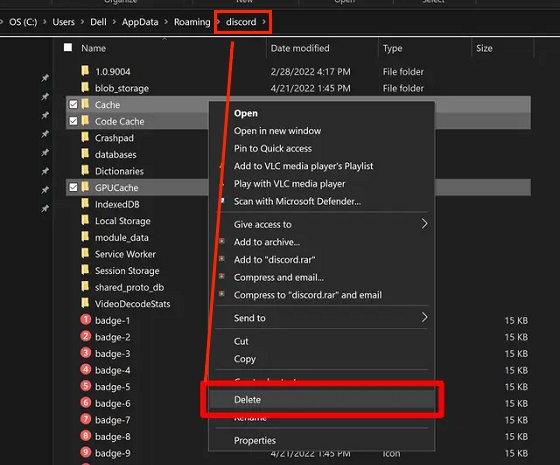Screen dimensions: 560x465
Task: Navigate to OS (C:) in the address bar
Action: (23, 22)
